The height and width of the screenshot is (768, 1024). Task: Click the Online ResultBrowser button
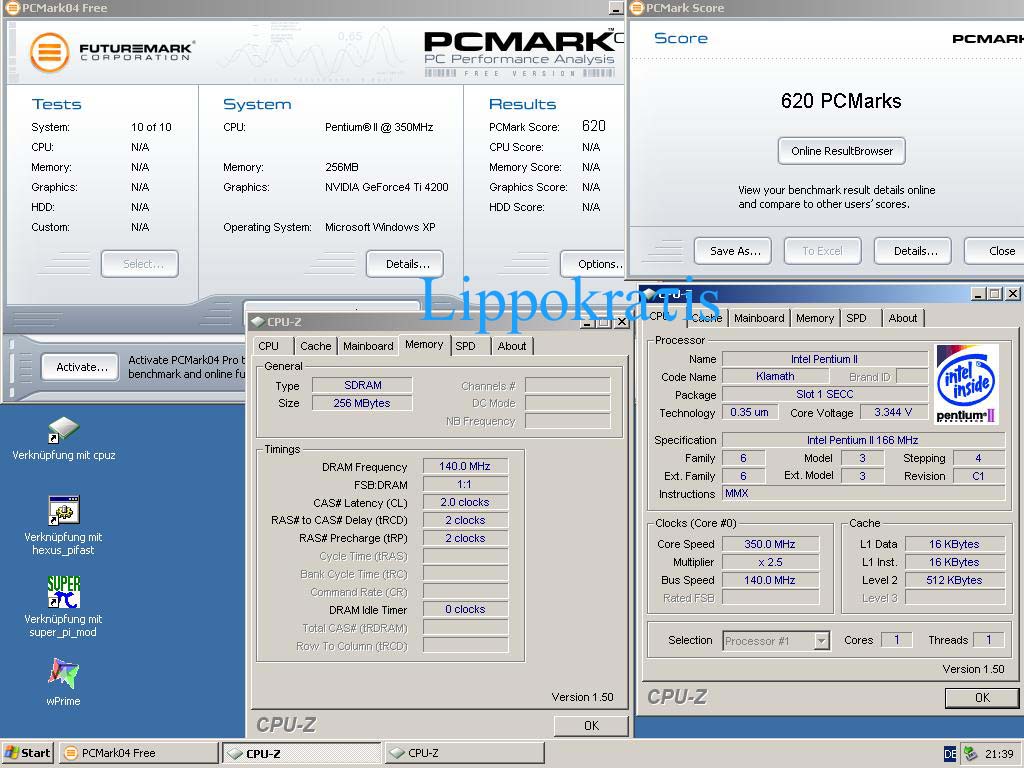tap(842, 151)
